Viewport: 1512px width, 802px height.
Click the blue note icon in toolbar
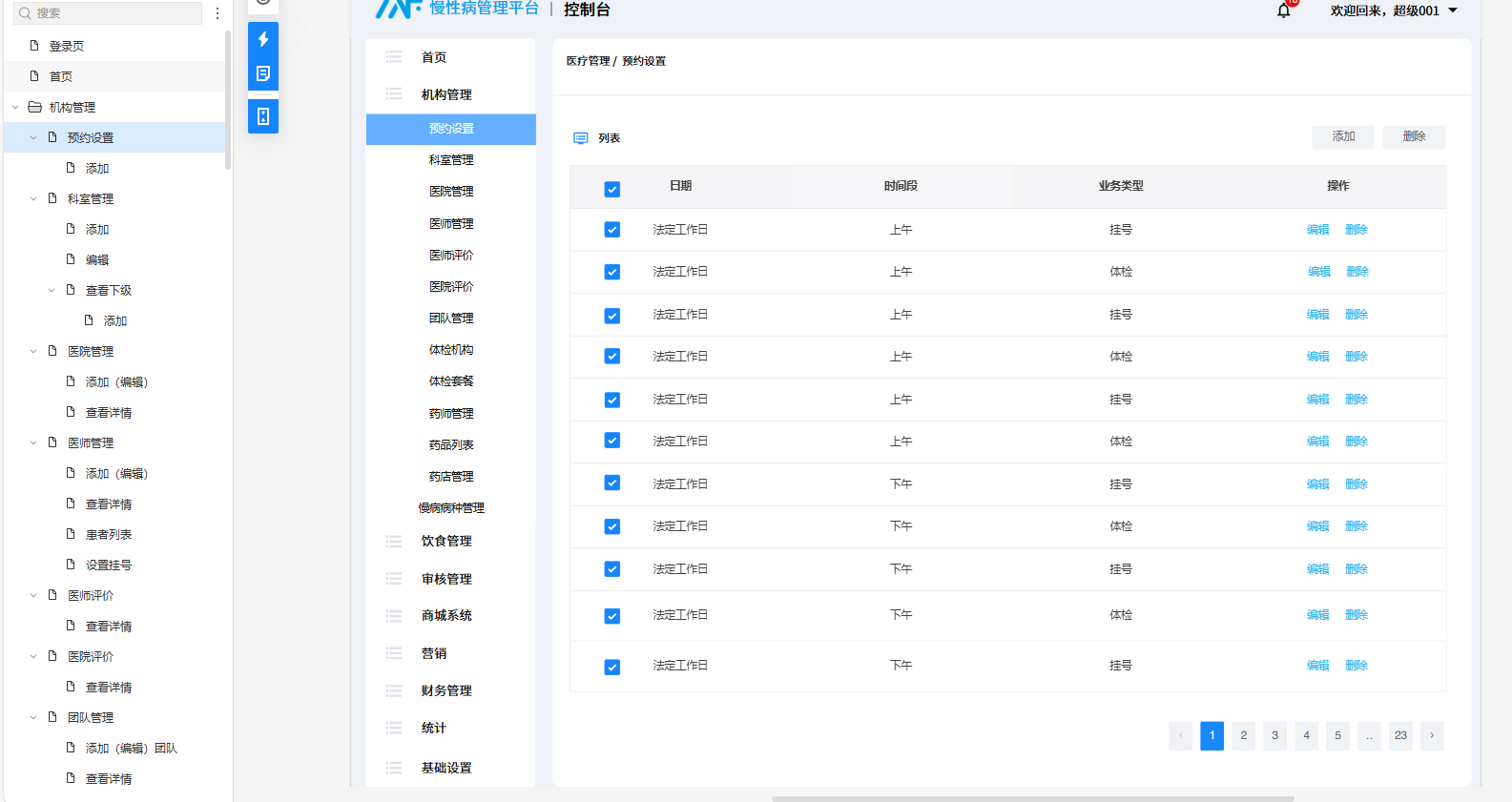(263, 73)
